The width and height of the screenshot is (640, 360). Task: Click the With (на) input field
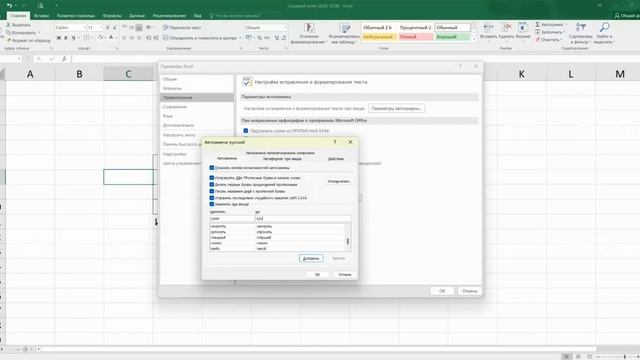[x=303, y=218]
